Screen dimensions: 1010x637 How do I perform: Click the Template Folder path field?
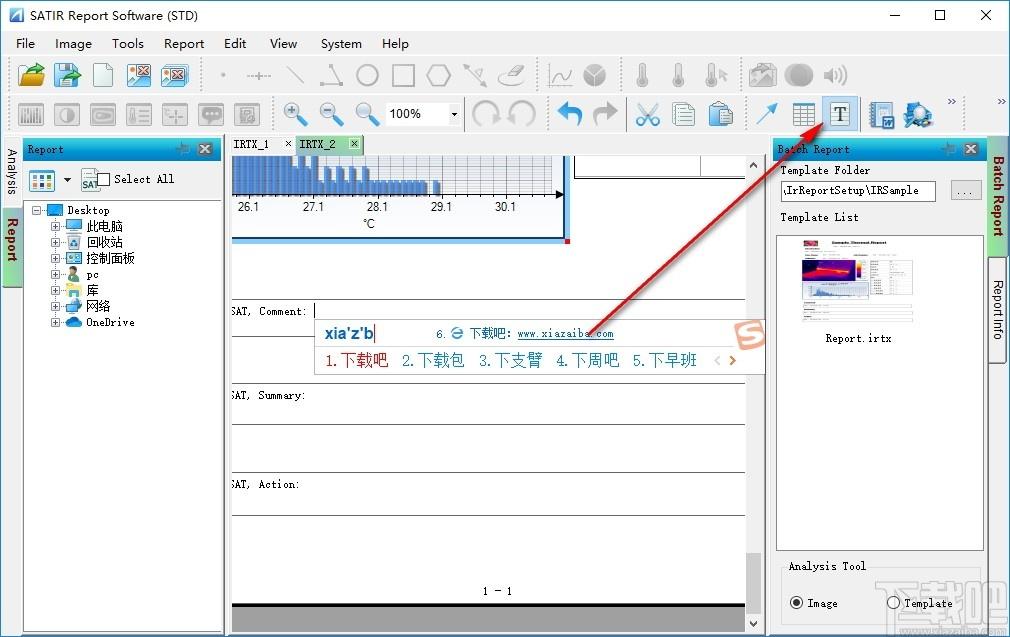(859, 191)
